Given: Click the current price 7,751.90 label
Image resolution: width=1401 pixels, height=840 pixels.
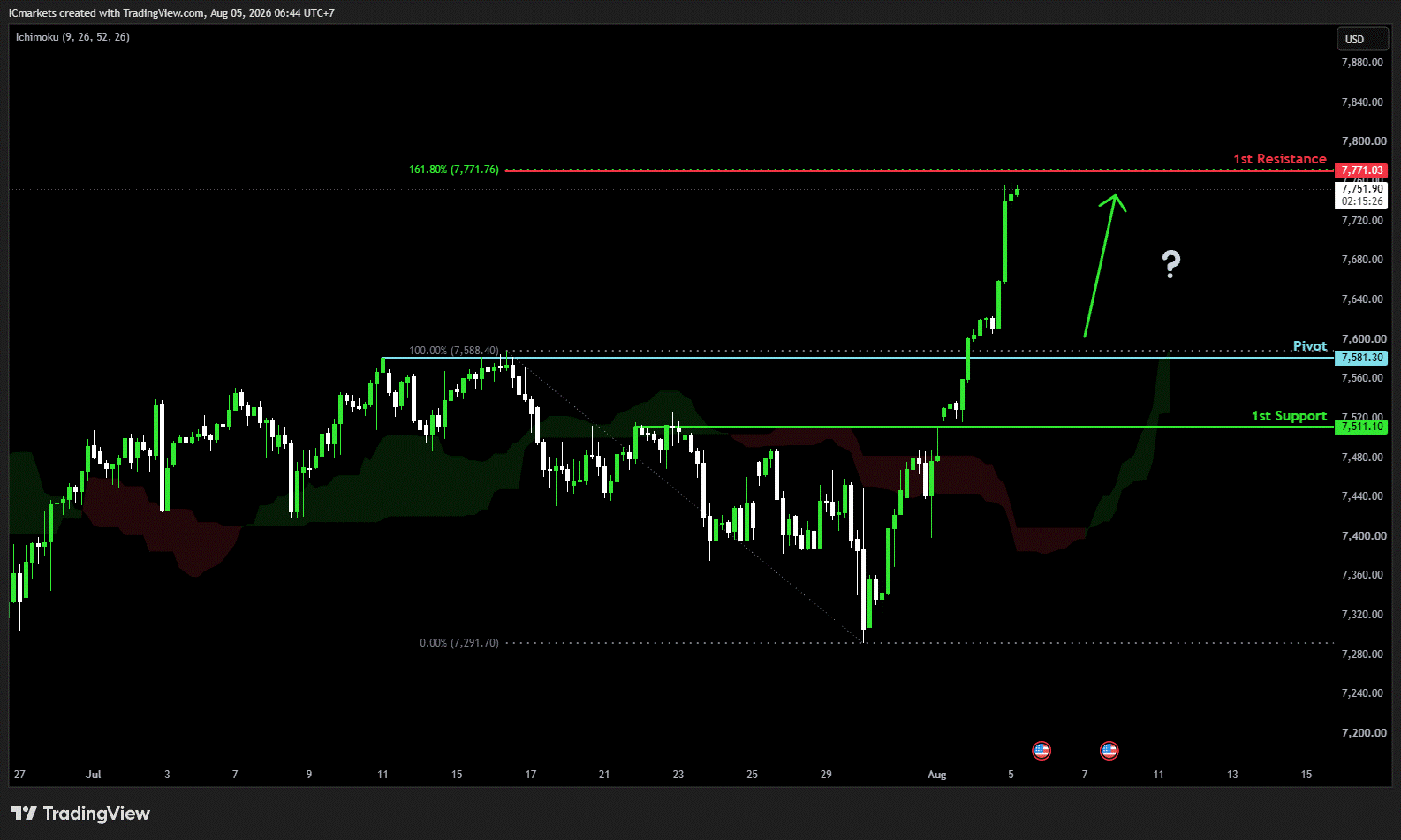Looking at the screenshot, I should 1361,189.
